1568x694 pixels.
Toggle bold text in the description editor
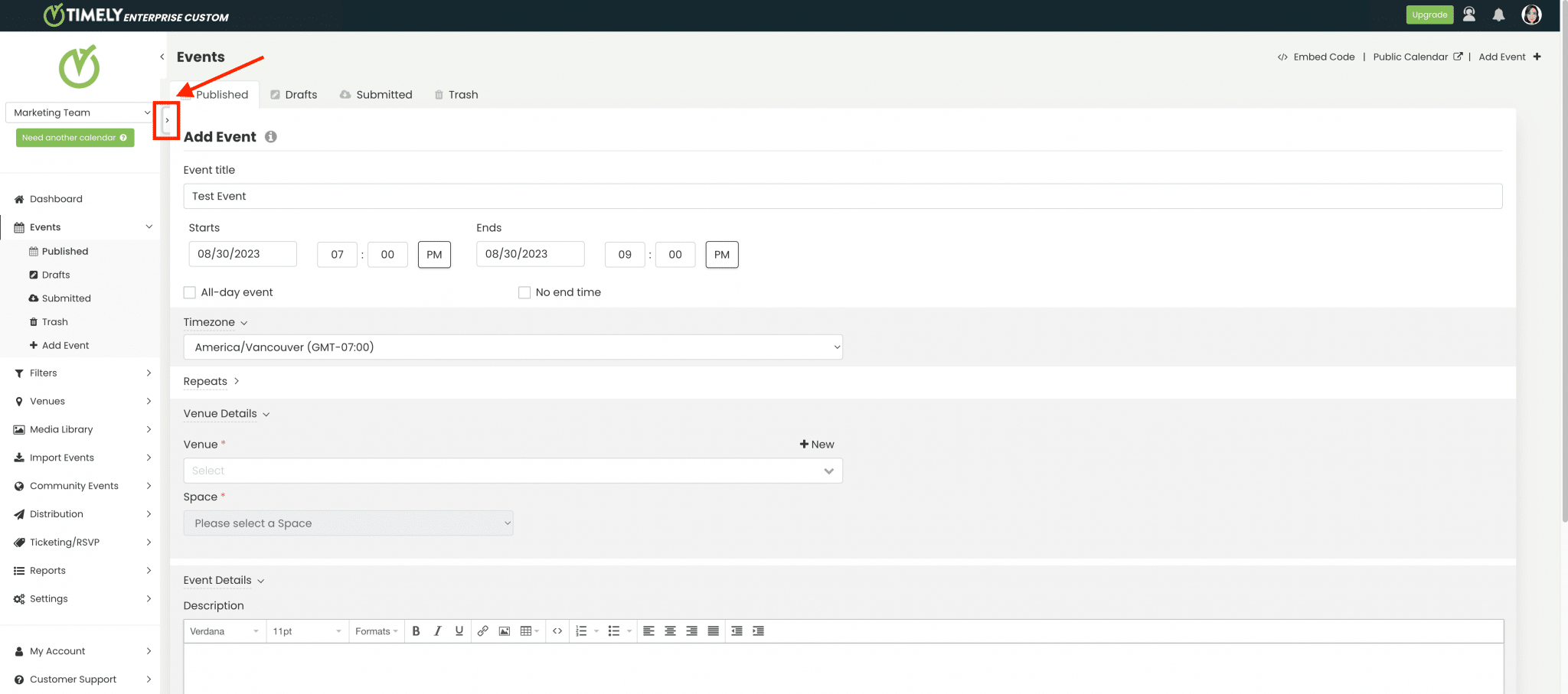coord(416,630)
